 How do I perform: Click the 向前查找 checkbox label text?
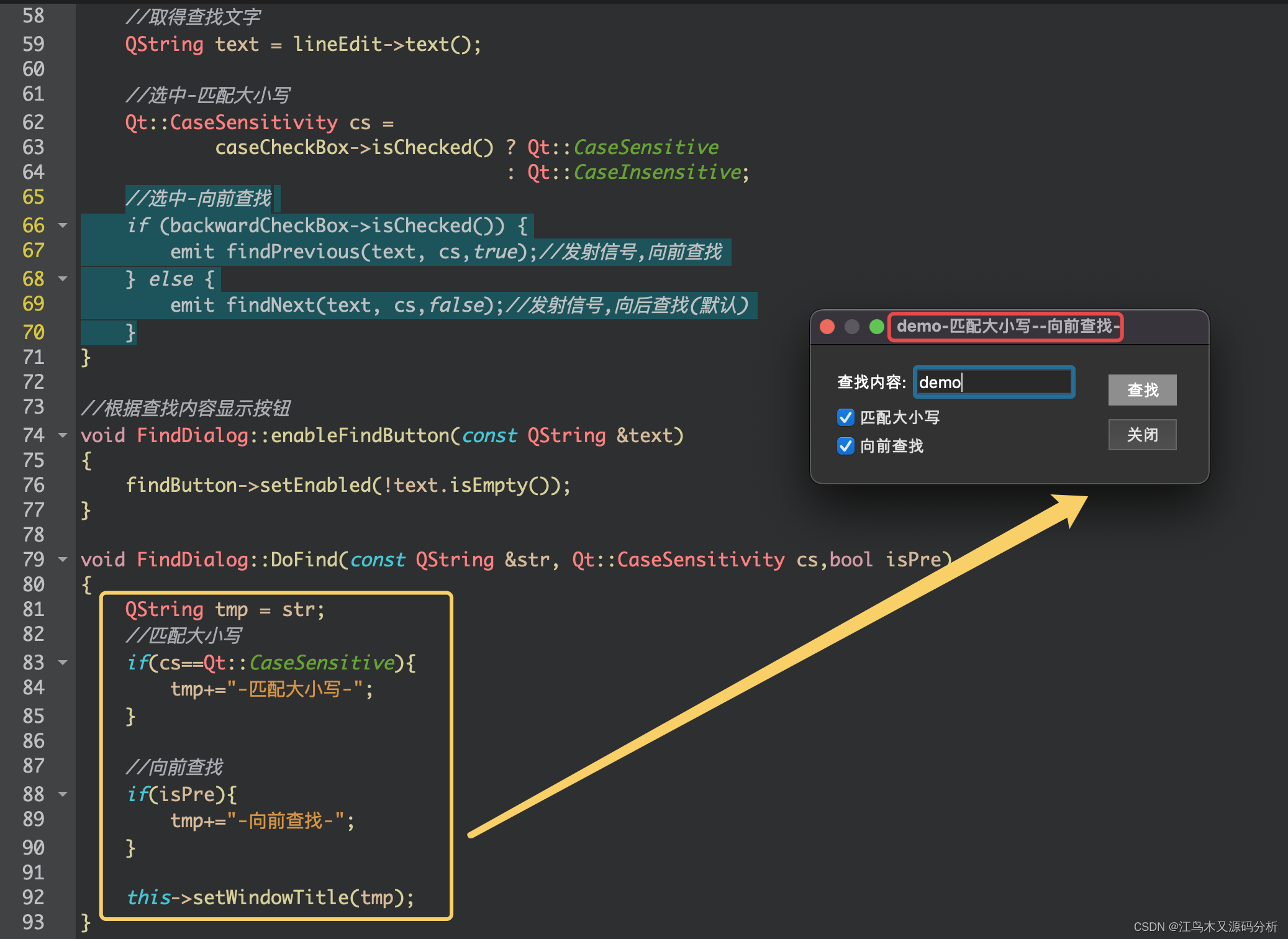tap(892, 446)
